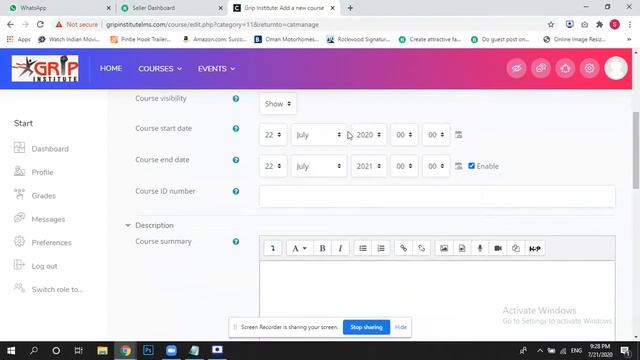Open Course visibility Show dropdown
Image resolution: width=640 pixels, height=360 pixels.
pos(278,104)
